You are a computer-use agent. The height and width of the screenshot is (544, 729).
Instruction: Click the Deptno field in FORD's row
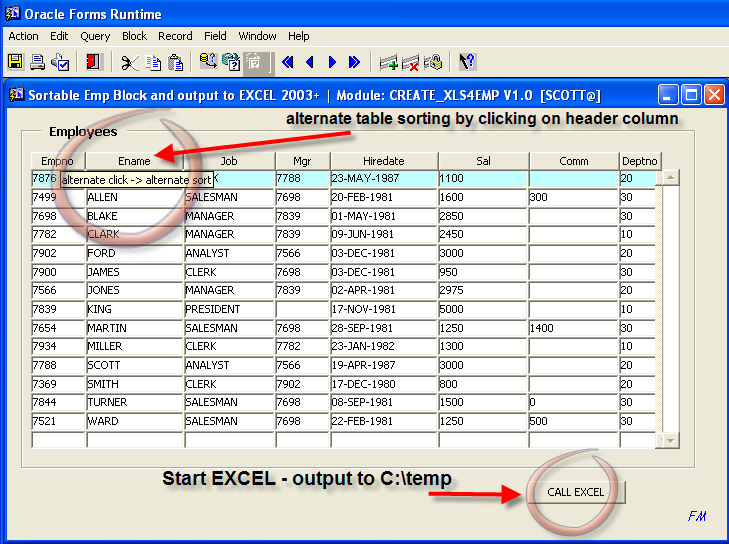point(637,253)
